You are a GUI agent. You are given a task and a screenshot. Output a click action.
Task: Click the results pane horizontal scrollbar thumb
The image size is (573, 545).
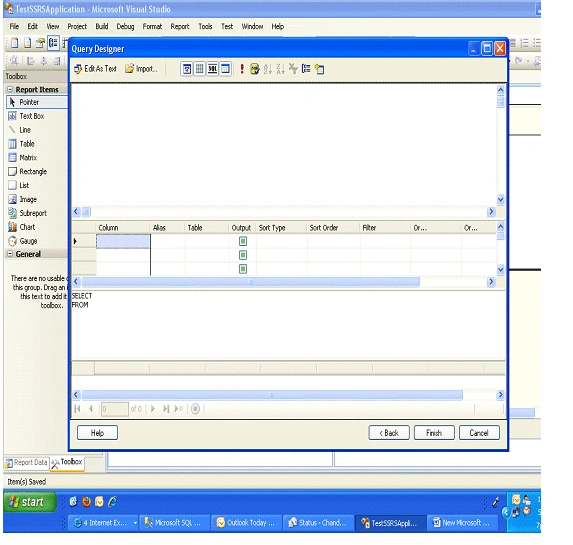coord(272,395)
